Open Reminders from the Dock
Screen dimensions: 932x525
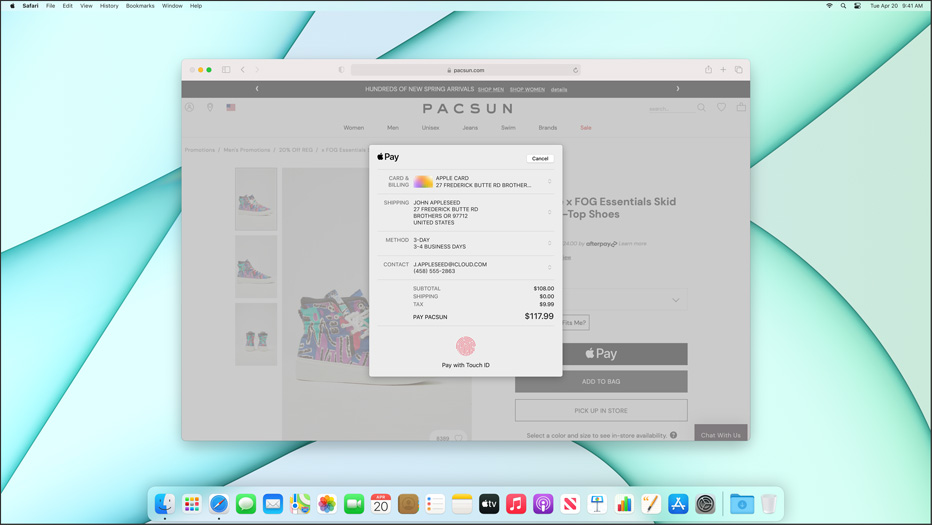[x=435, y=504]
